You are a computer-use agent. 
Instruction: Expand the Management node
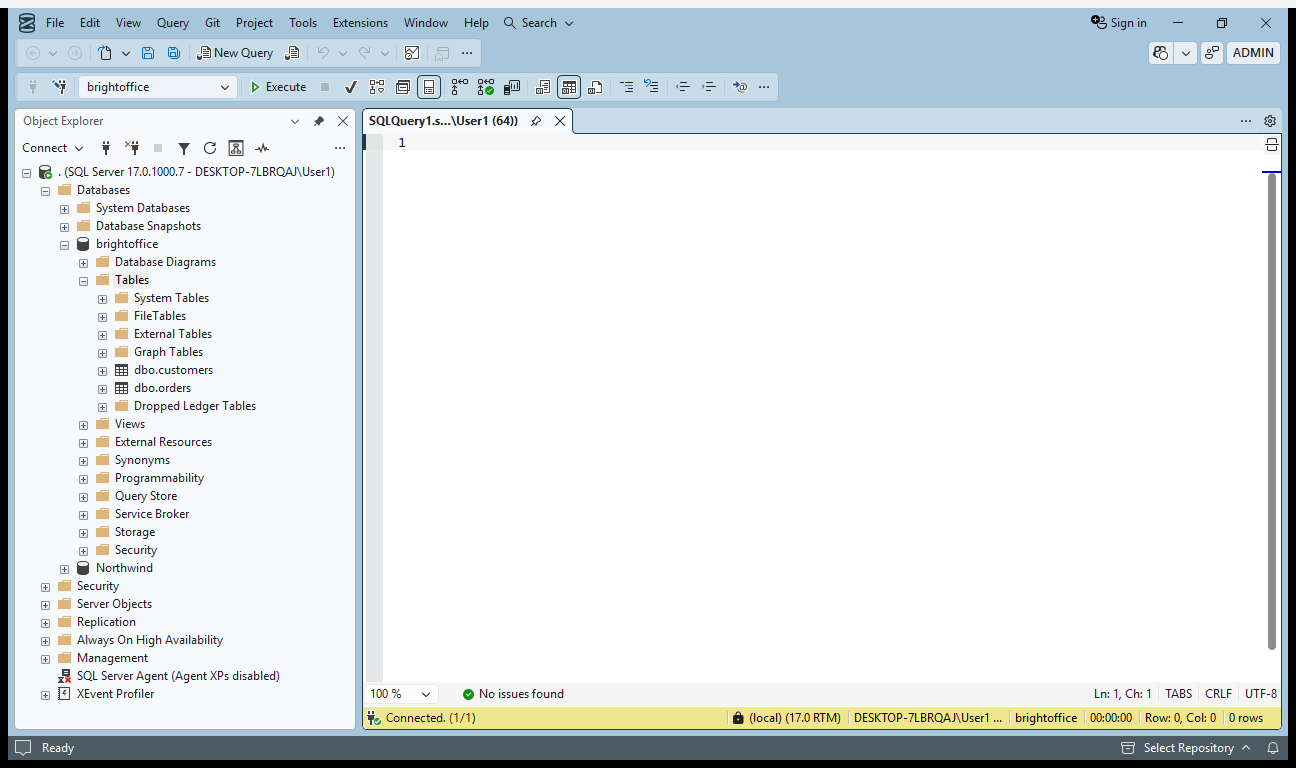tap(45, 658)
